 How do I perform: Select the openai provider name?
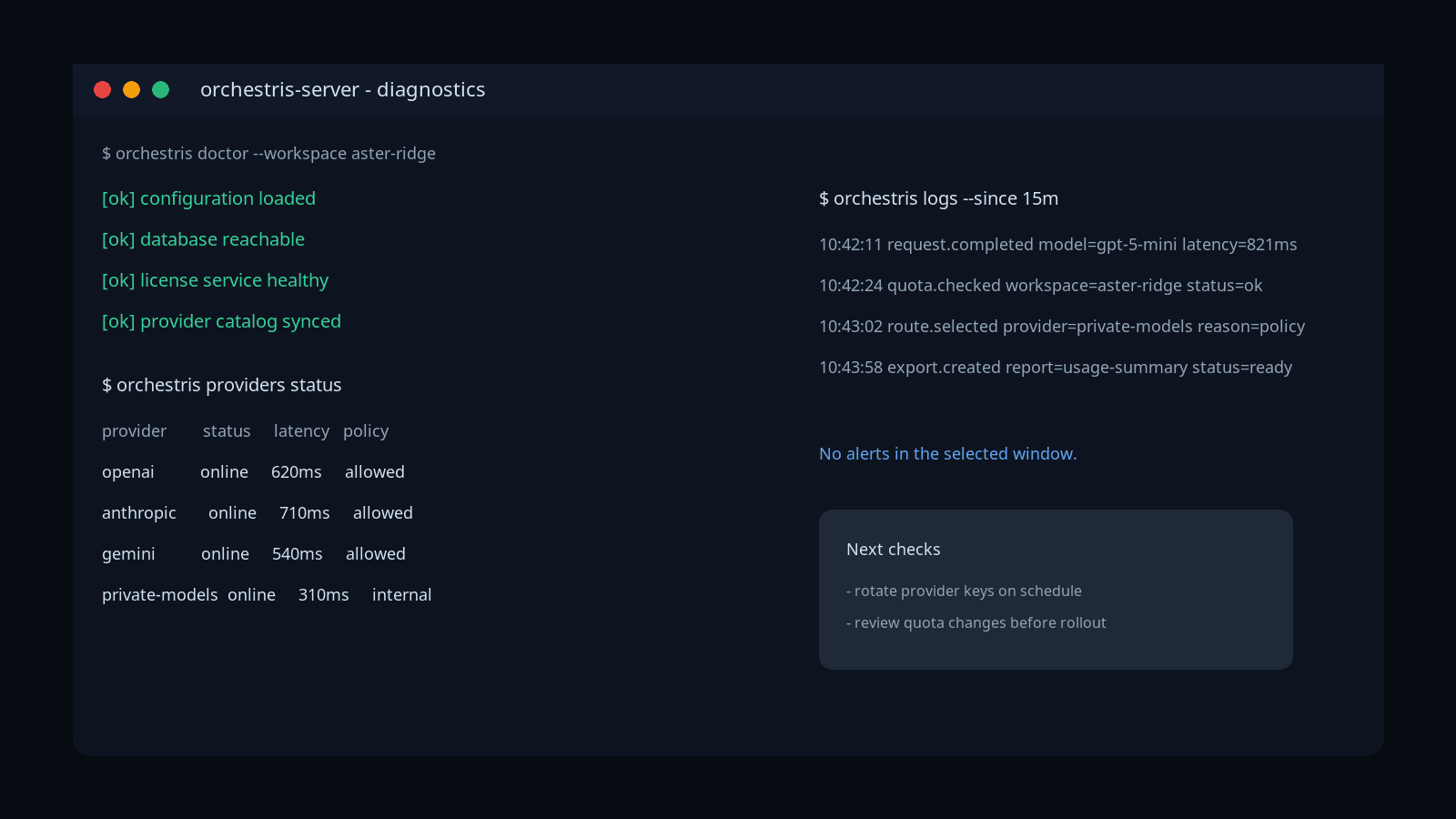coord(127,472)
